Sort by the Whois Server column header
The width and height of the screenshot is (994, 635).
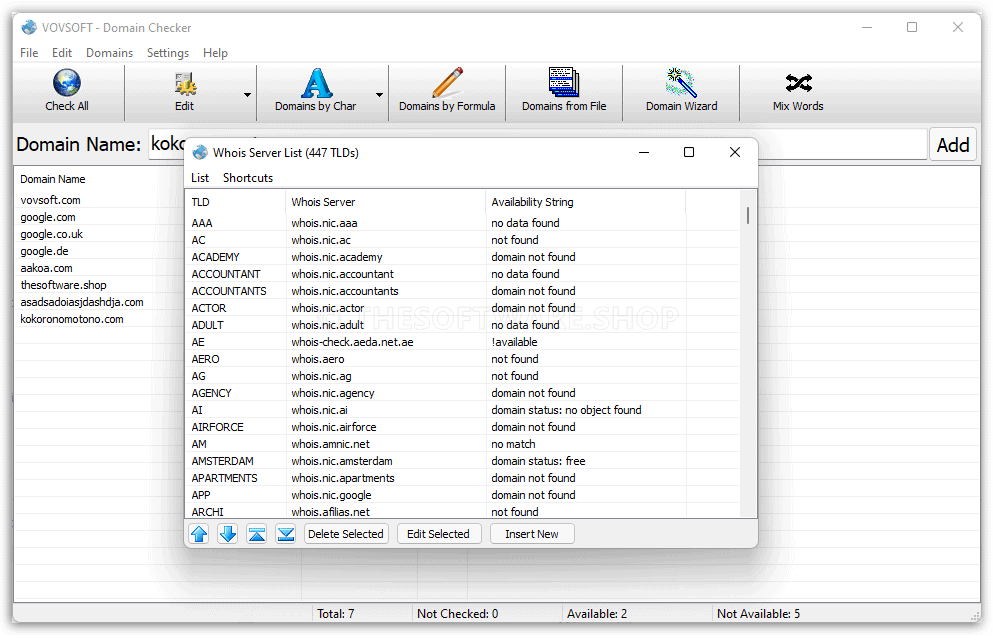point(385,202)
